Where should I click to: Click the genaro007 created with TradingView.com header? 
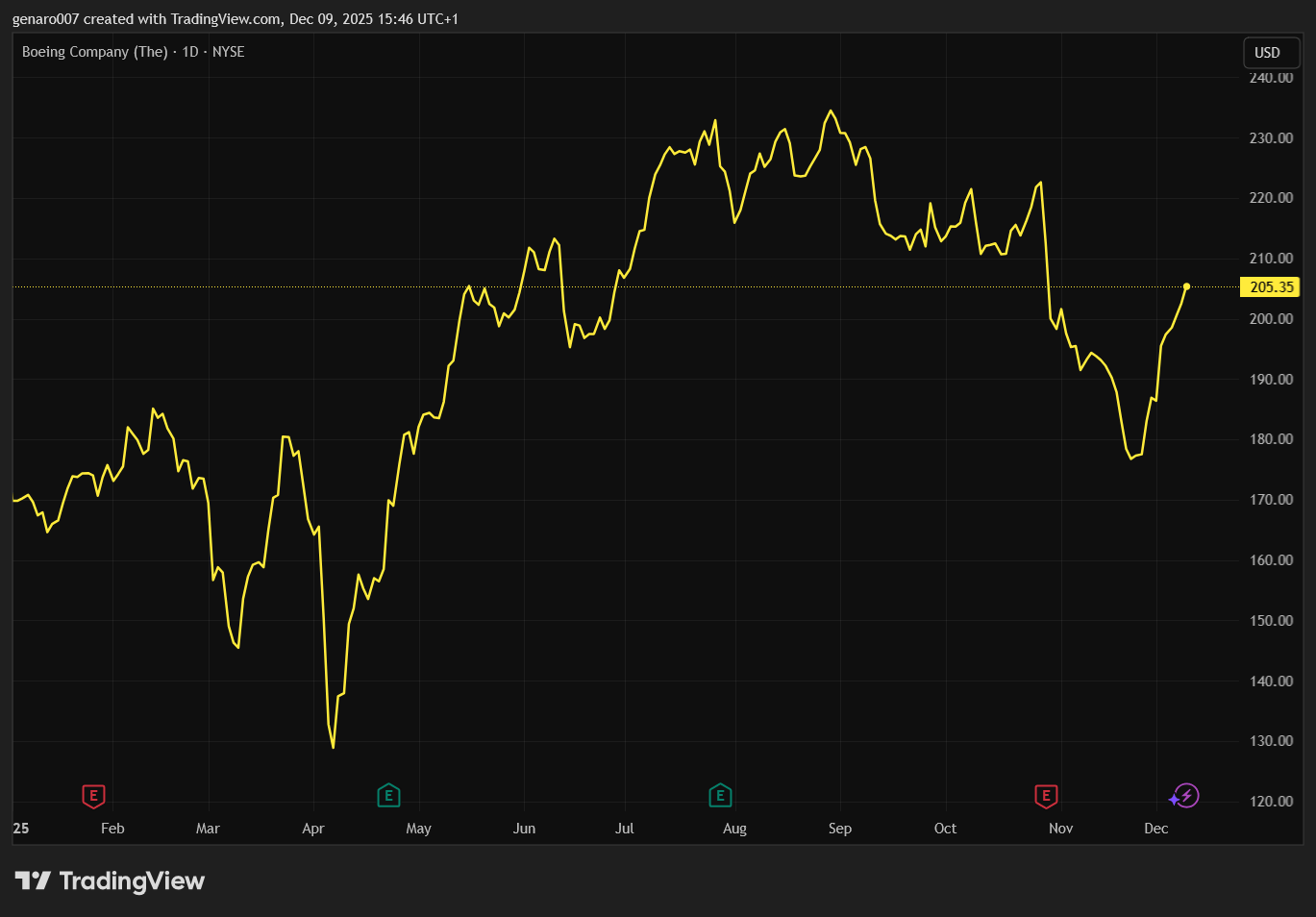(x=235, y=19)
